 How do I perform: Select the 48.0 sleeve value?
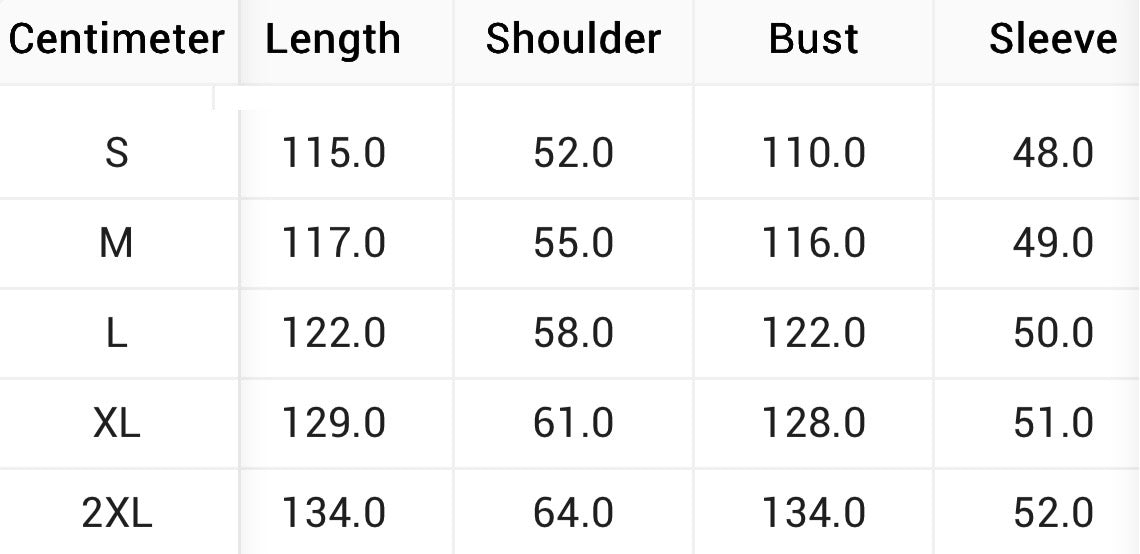click(1053, 154)
